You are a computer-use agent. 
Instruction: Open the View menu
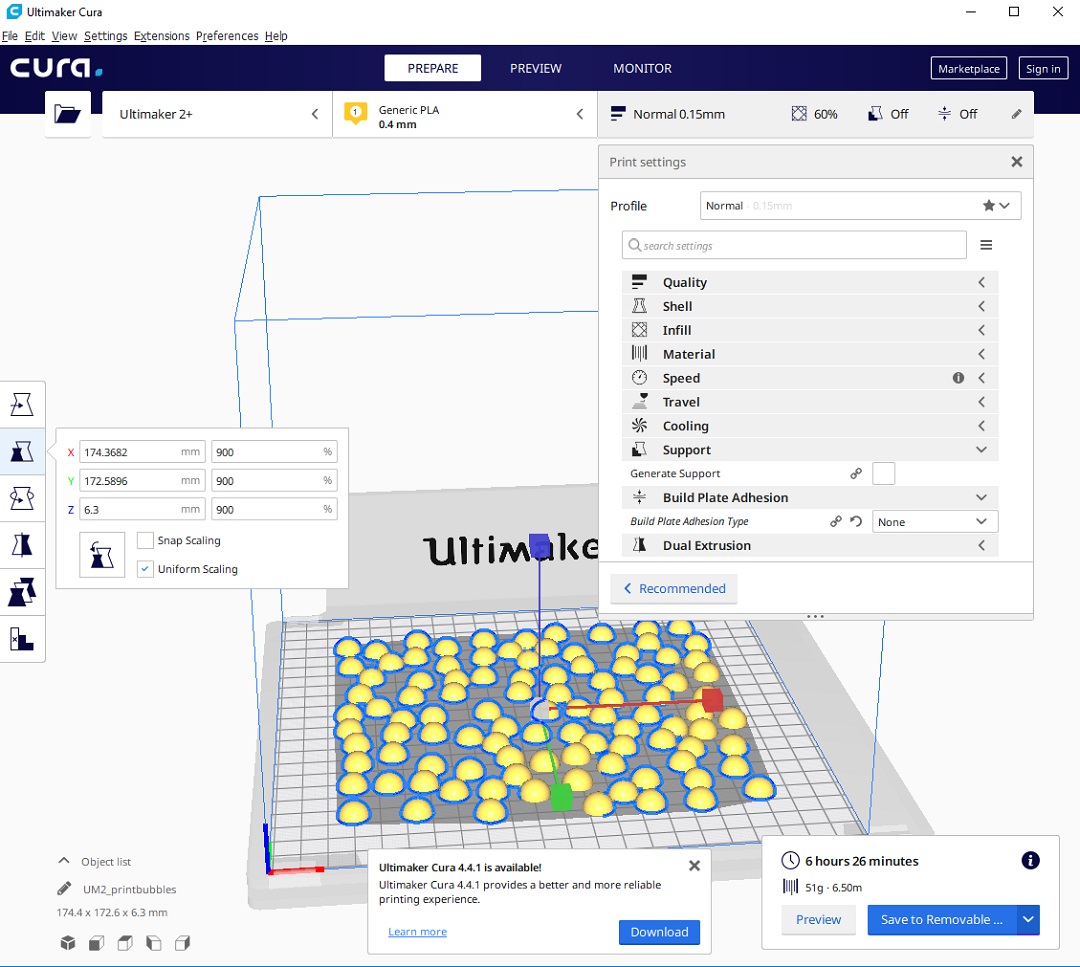64,36
